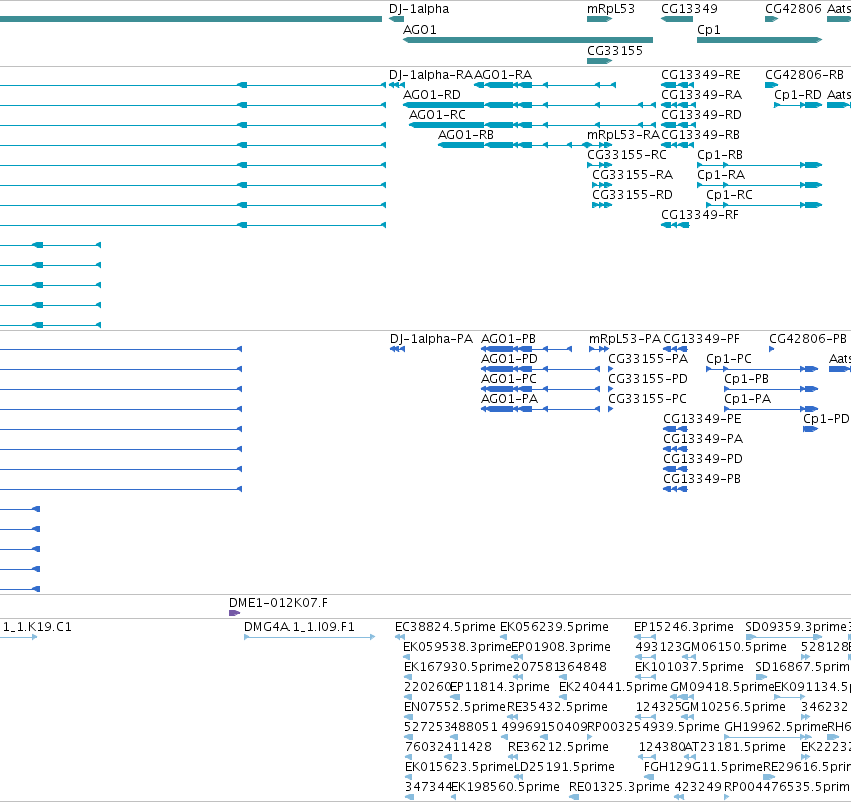Select the EK240441.5prime EST label
Viewport: 851px width, 802px height.
tap(613, 687)
